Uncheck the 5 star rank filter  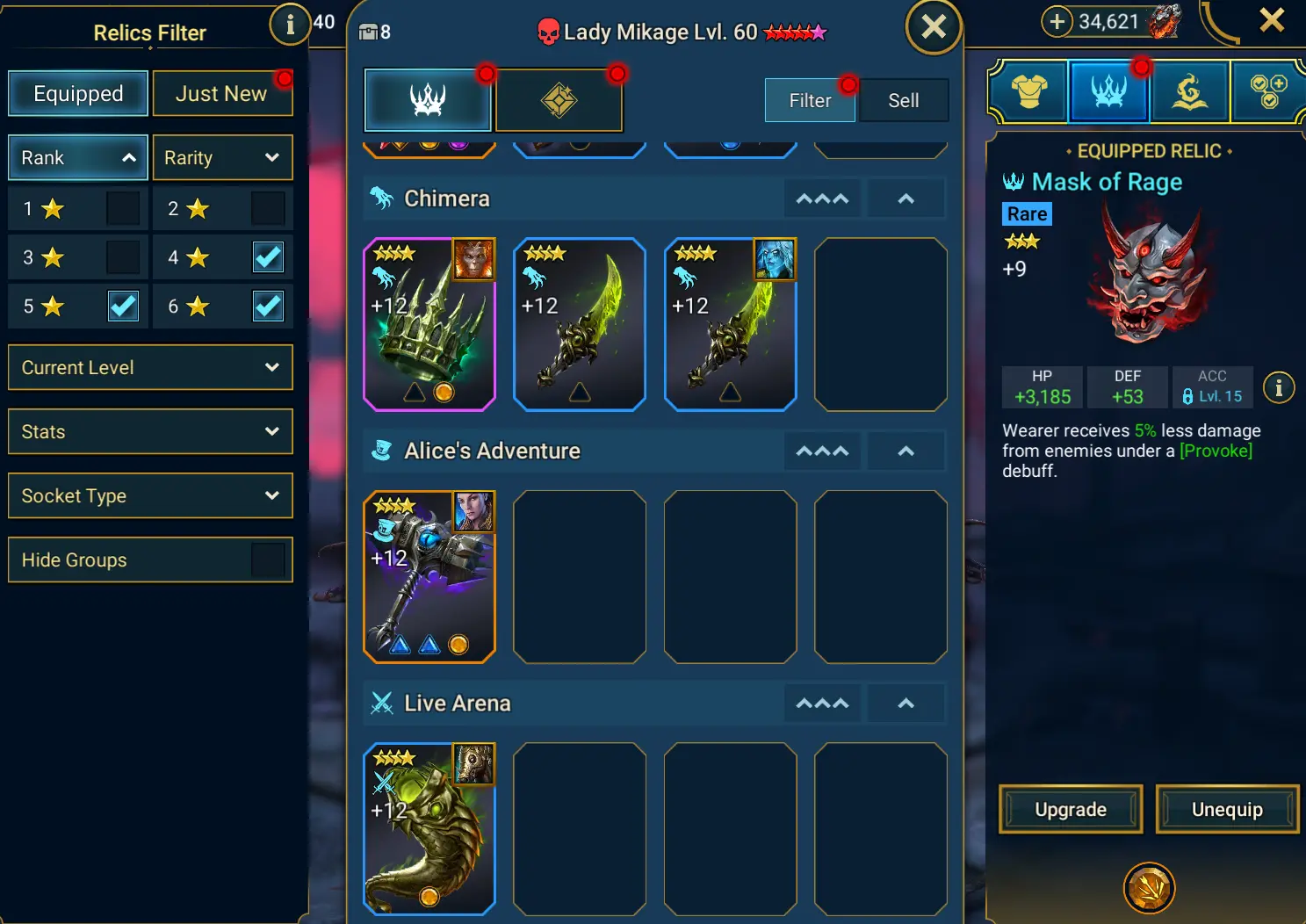123,306
